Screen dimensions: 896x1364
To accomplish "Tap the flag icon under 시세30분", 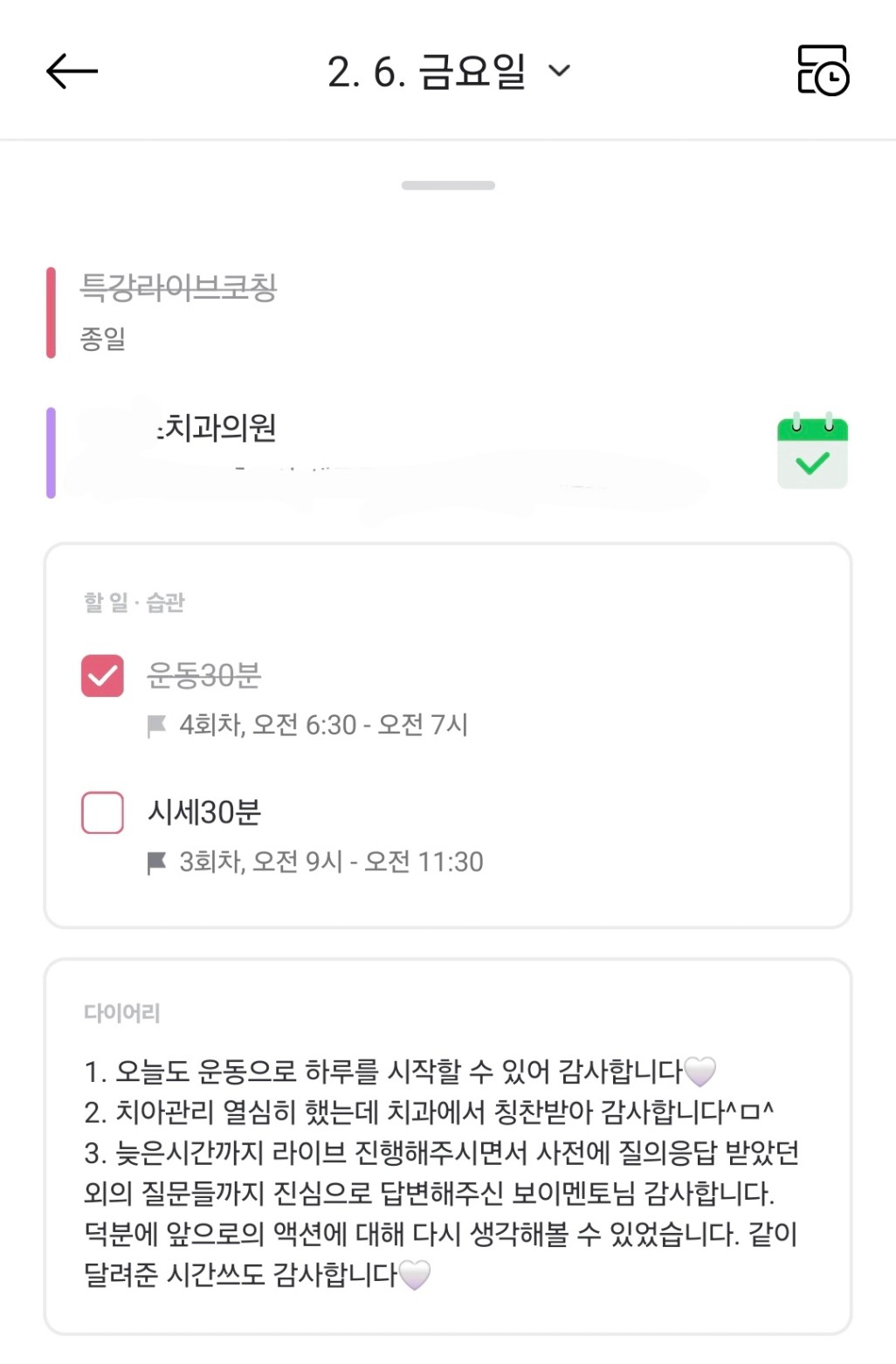I will 157,863.
